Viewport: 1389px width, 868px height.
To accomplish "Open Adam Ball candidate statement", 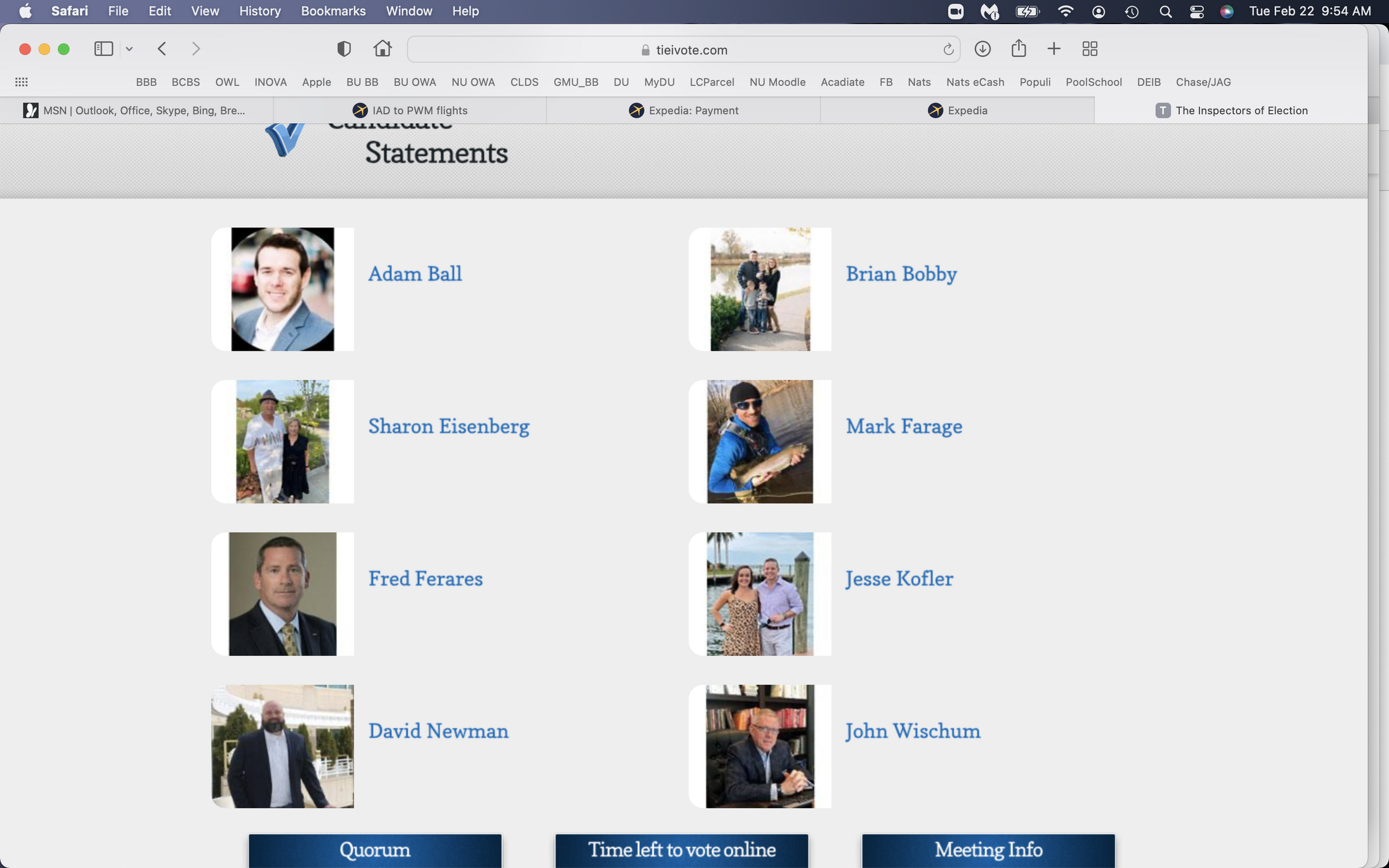I will pos(415,274).
